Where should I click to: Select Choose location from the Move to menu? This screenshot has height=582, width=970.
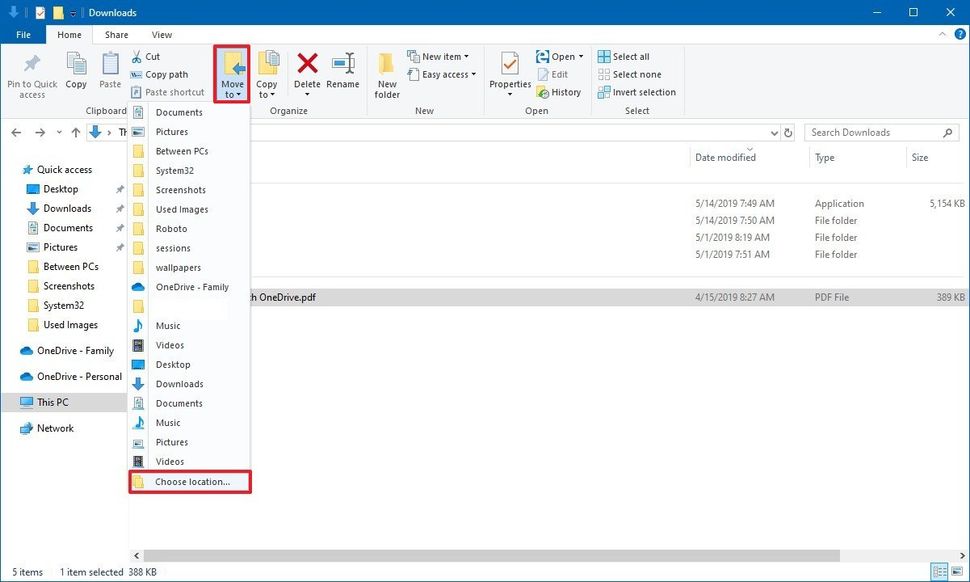coord(190,481)
